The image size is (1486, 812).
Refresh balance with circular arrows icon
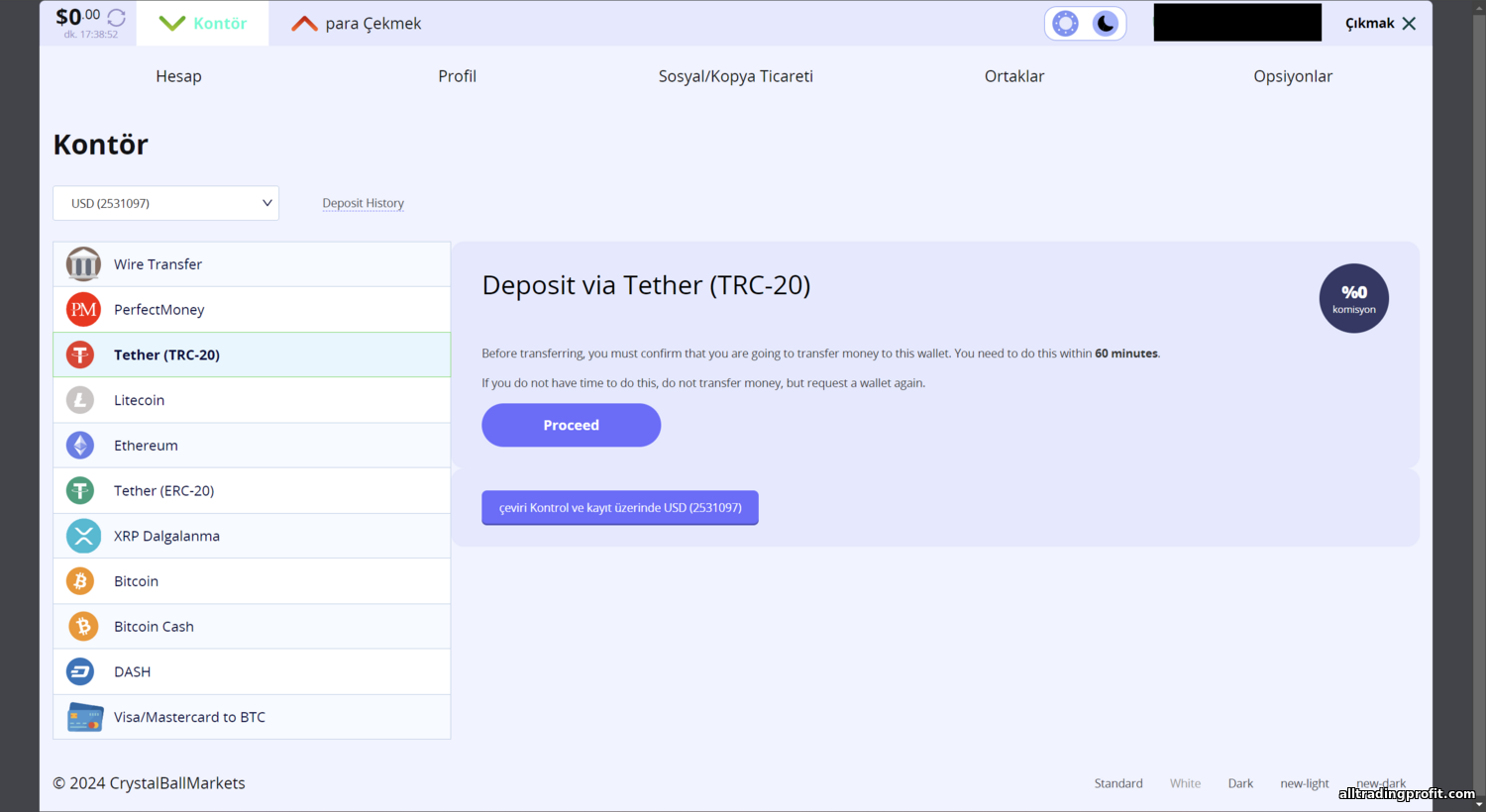(x=116, y=18)
